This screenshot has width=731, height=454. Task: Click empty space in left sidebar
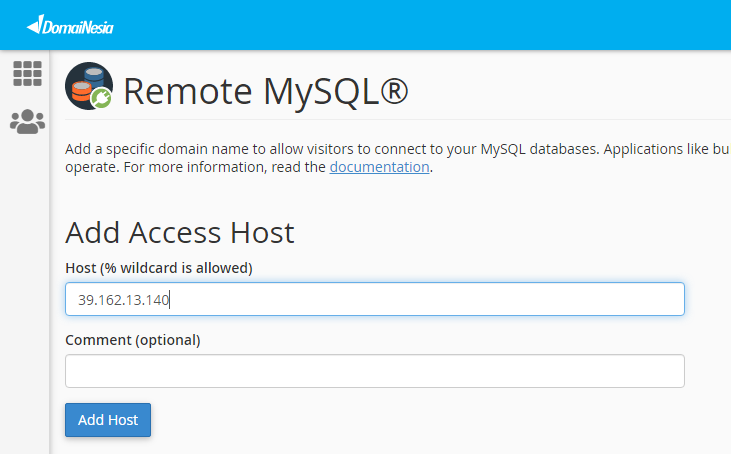[25, 300]
